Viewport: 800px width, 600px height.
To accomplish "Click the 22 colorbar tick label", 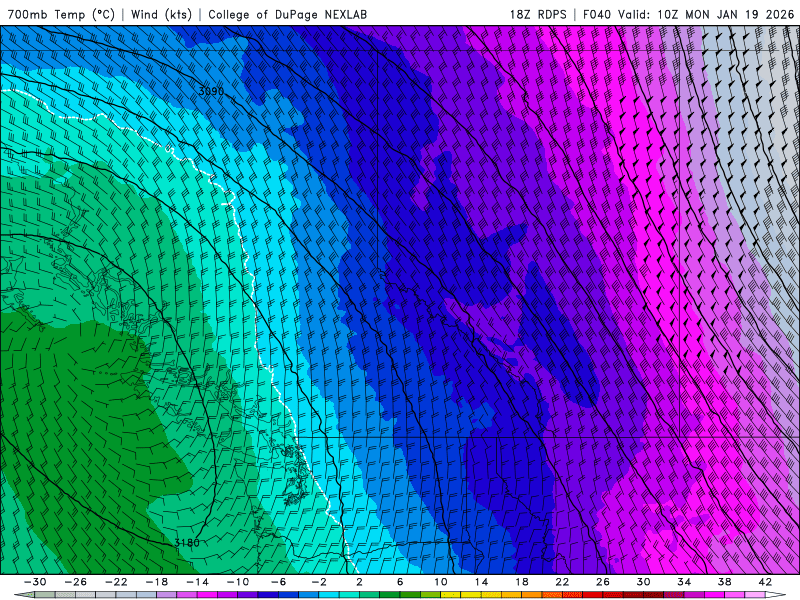I will [562, 582].
